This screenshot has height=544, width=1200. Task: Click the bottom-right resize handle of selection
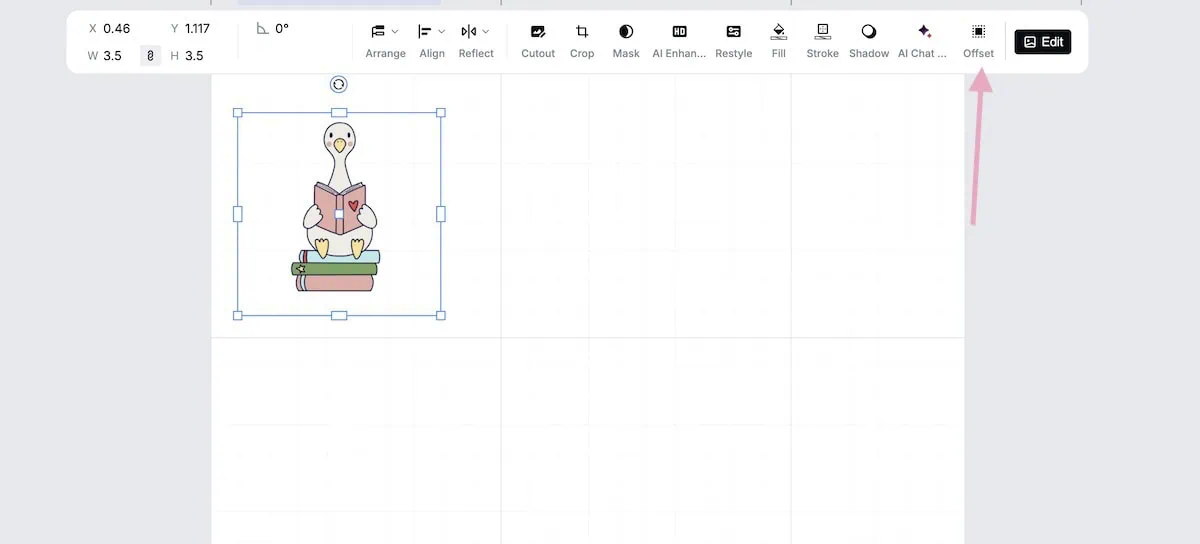tap(441, 316)
